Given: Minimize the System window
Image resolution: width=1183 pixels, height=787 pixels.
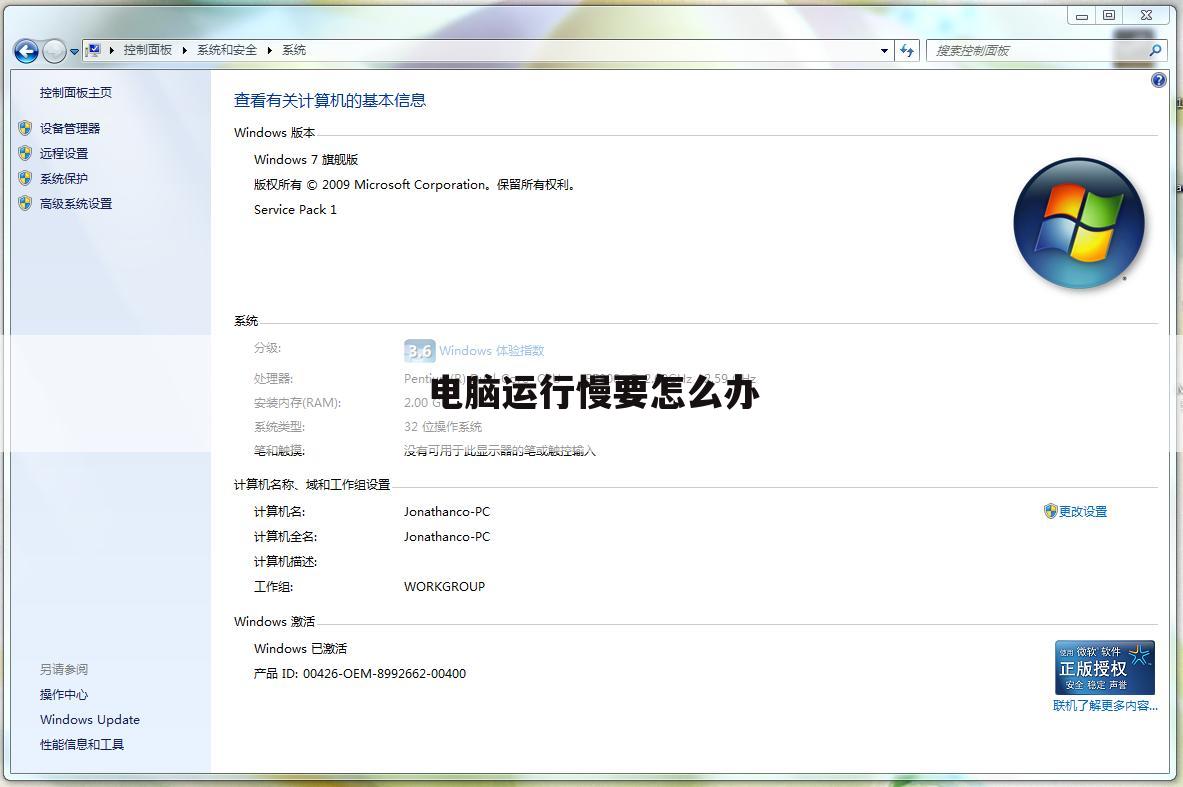Looking at the screenshot, I should pyautogui.click(x=1081, y=15).
